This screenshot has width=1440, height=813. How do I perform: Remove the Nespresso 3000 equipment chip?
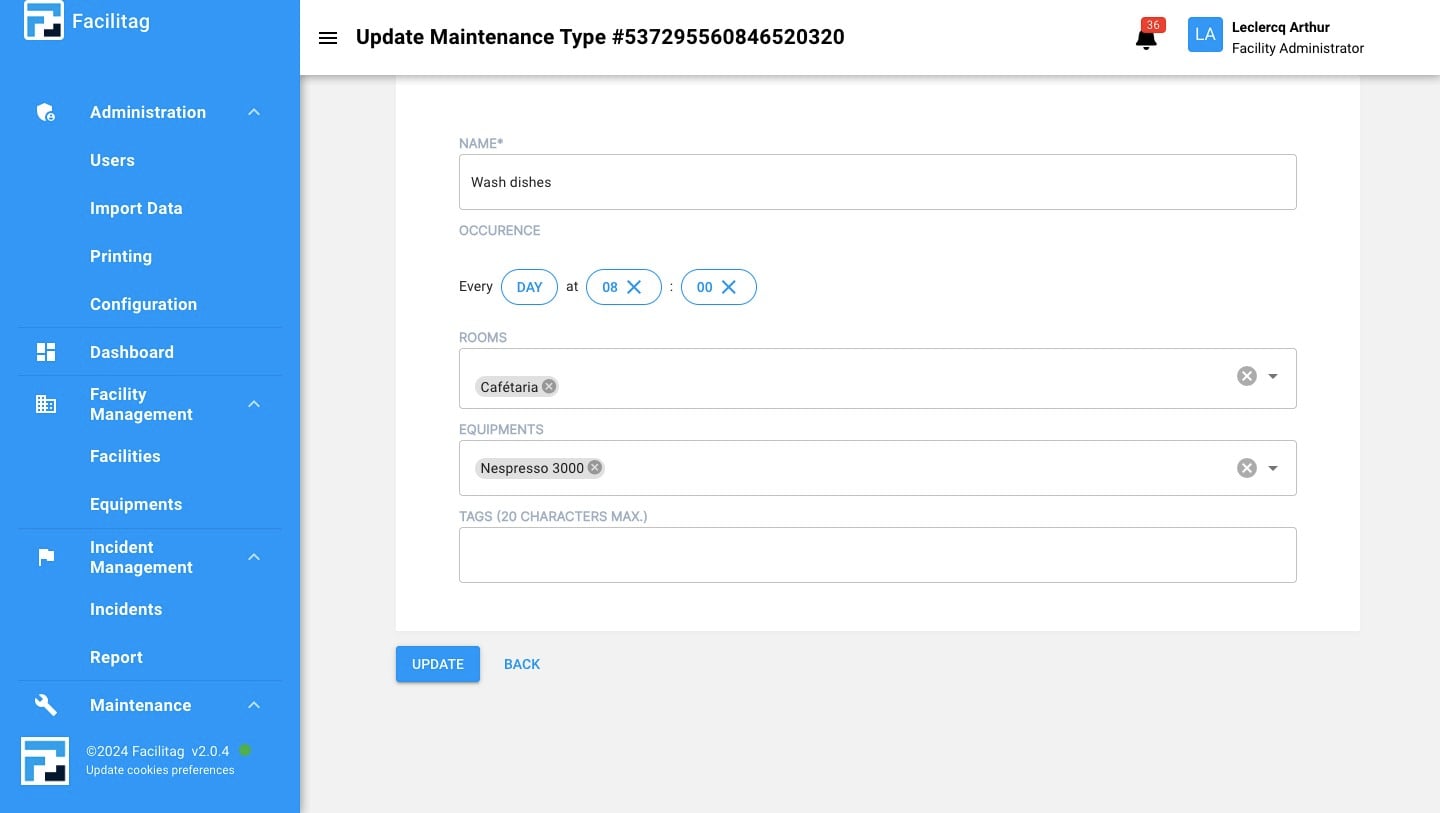[x=595, y=468]
